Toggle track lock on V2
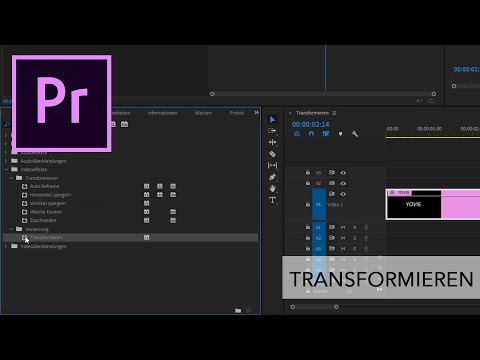The height and width of the screenshot is (360, 480). (x=308, y=183)
